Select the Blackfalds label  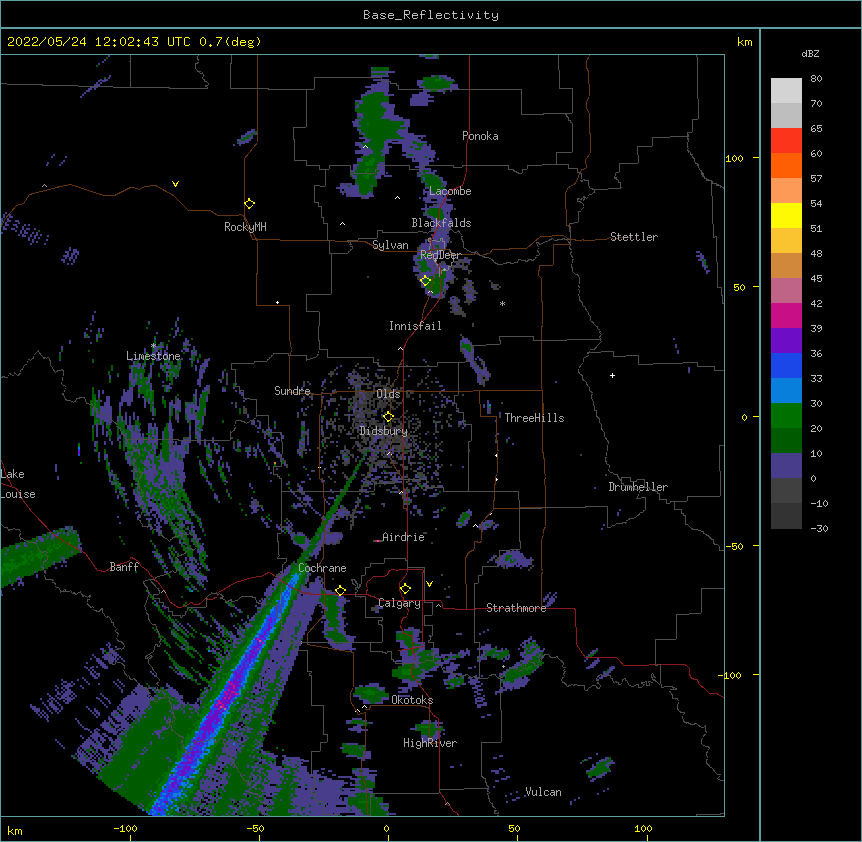click(x=441, y=223)
